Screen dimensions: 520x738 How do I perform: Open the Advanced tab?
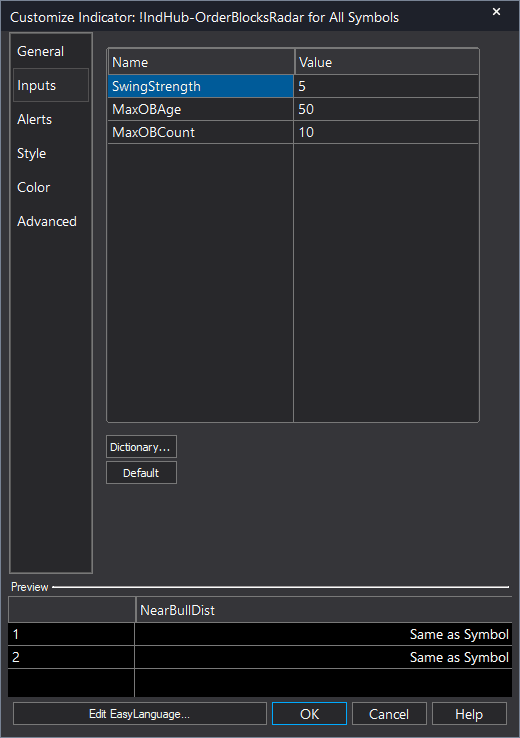tap(51, 221)
